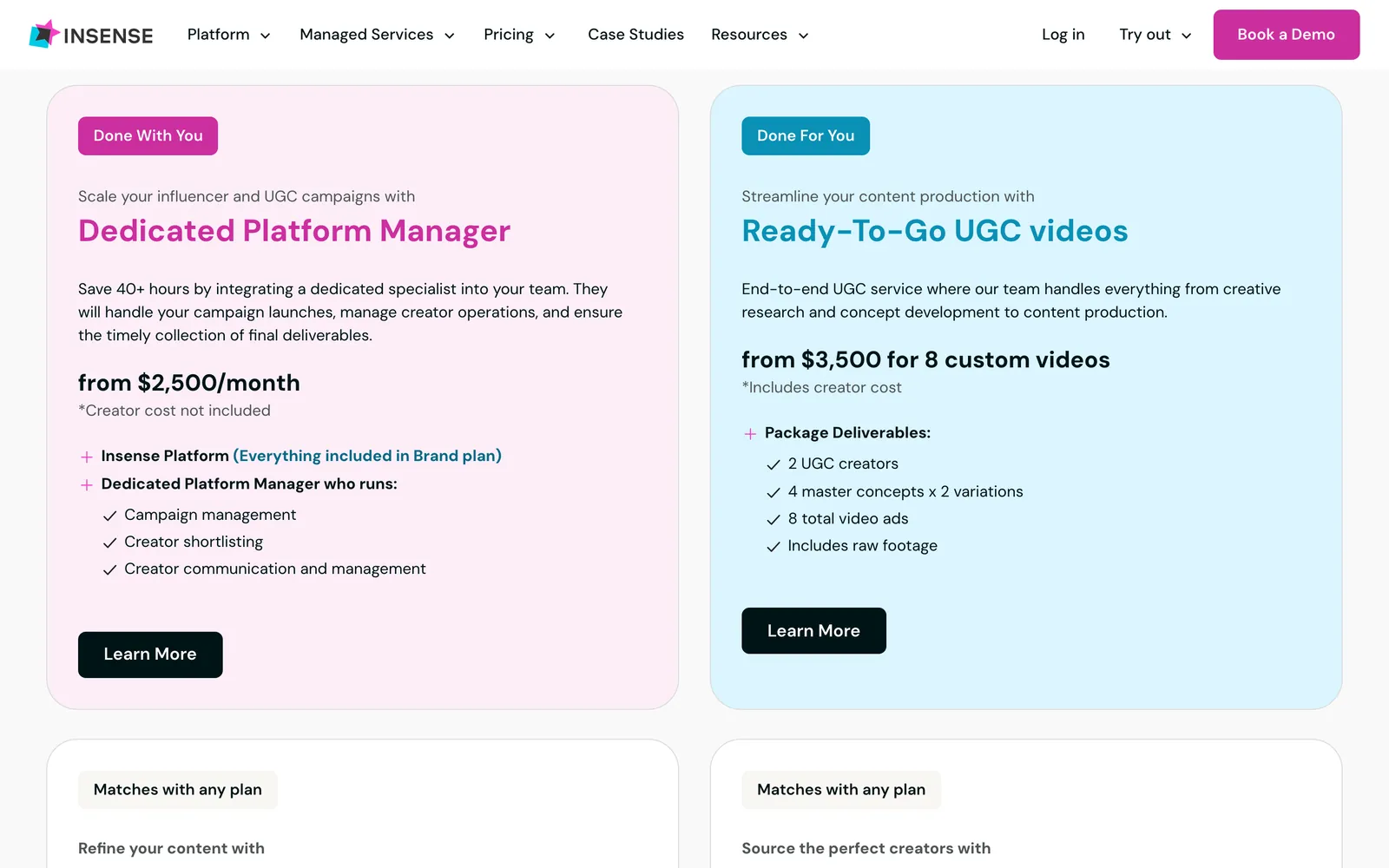
Task: Expand the Try out chevron
Action: click(1186, 36)
